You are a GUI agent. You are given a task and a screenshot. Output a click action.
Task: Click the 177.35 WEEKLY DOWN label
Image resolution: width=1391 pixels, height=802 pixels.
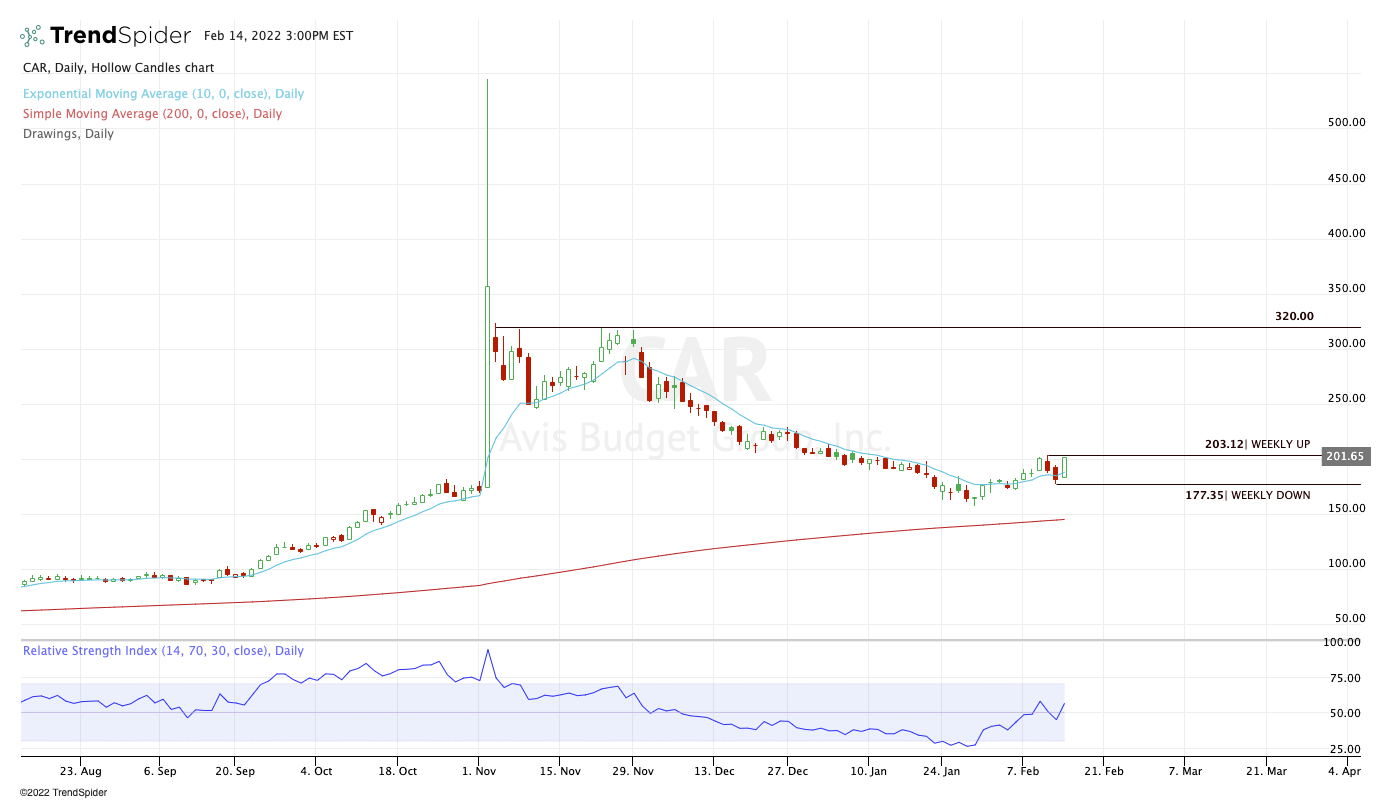click(x=1247, y=495)
